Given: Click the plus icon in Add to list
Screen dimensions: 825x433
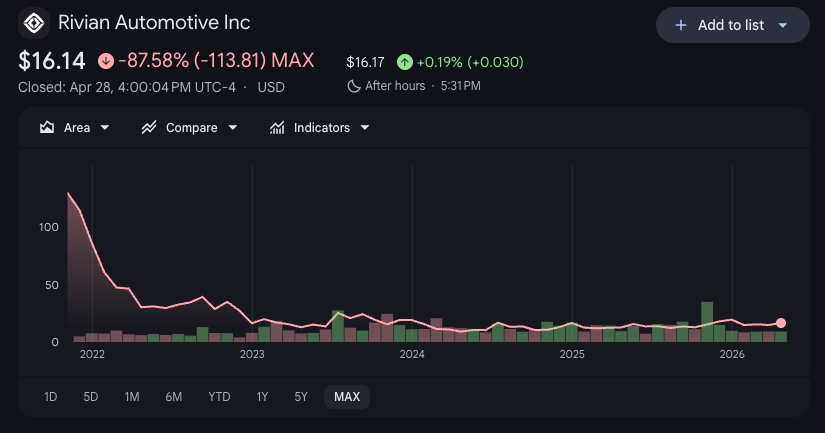Looking at the screenshot, I should 681,25.
